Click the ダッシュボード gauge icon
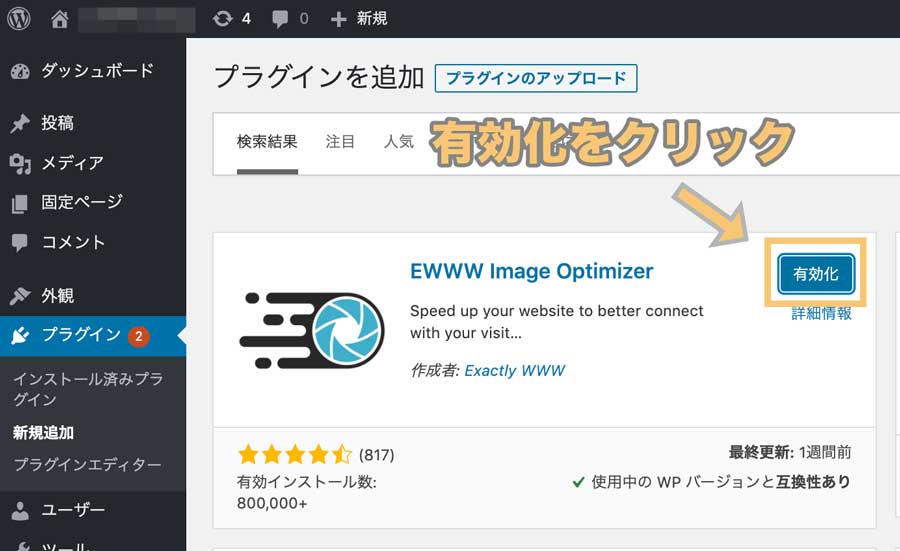Screen dimensions: 900x551 20,71
